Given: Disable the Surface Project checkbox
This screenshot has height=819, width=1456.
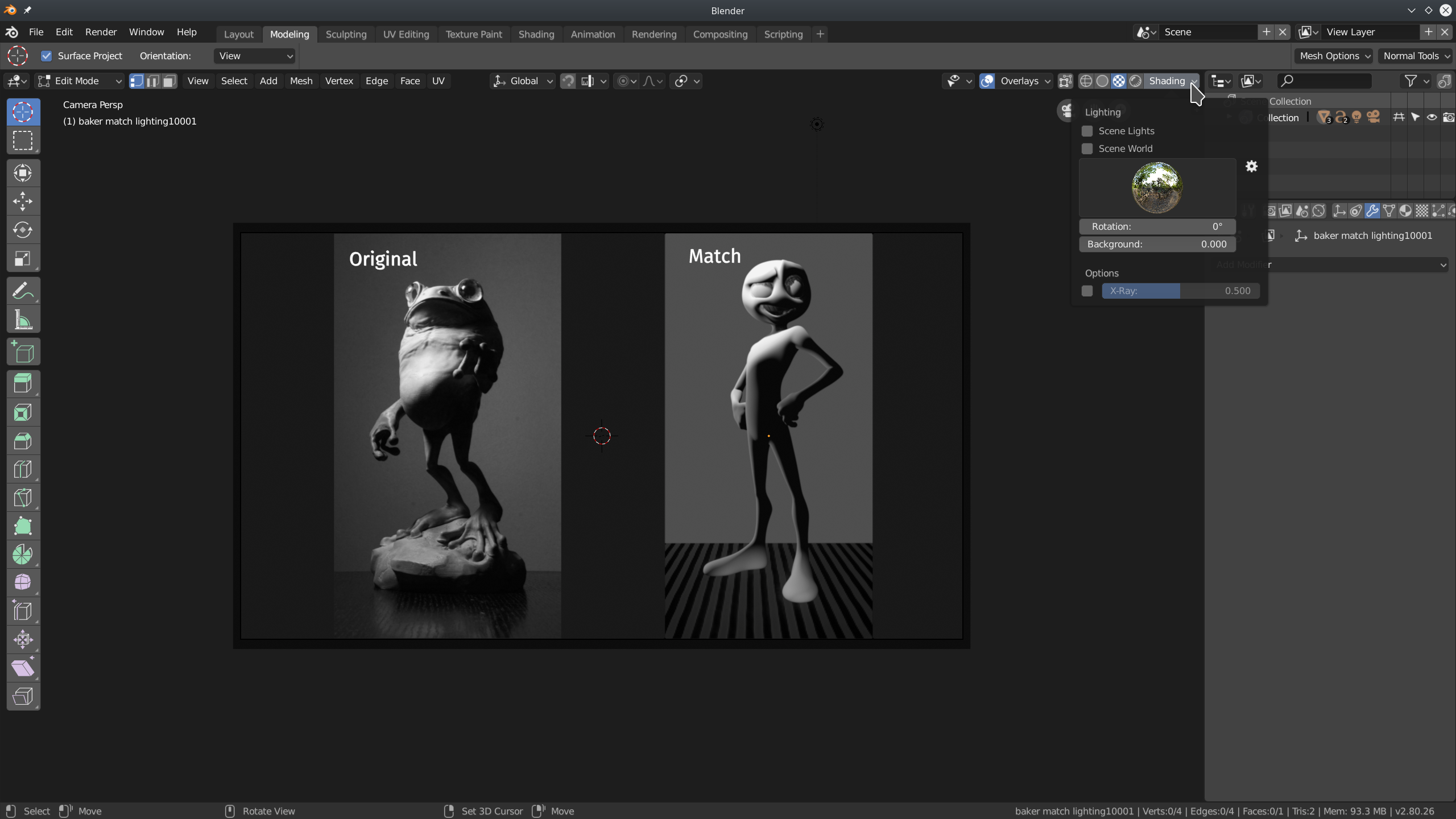Looking at the screenshot, I should [47, 56].
